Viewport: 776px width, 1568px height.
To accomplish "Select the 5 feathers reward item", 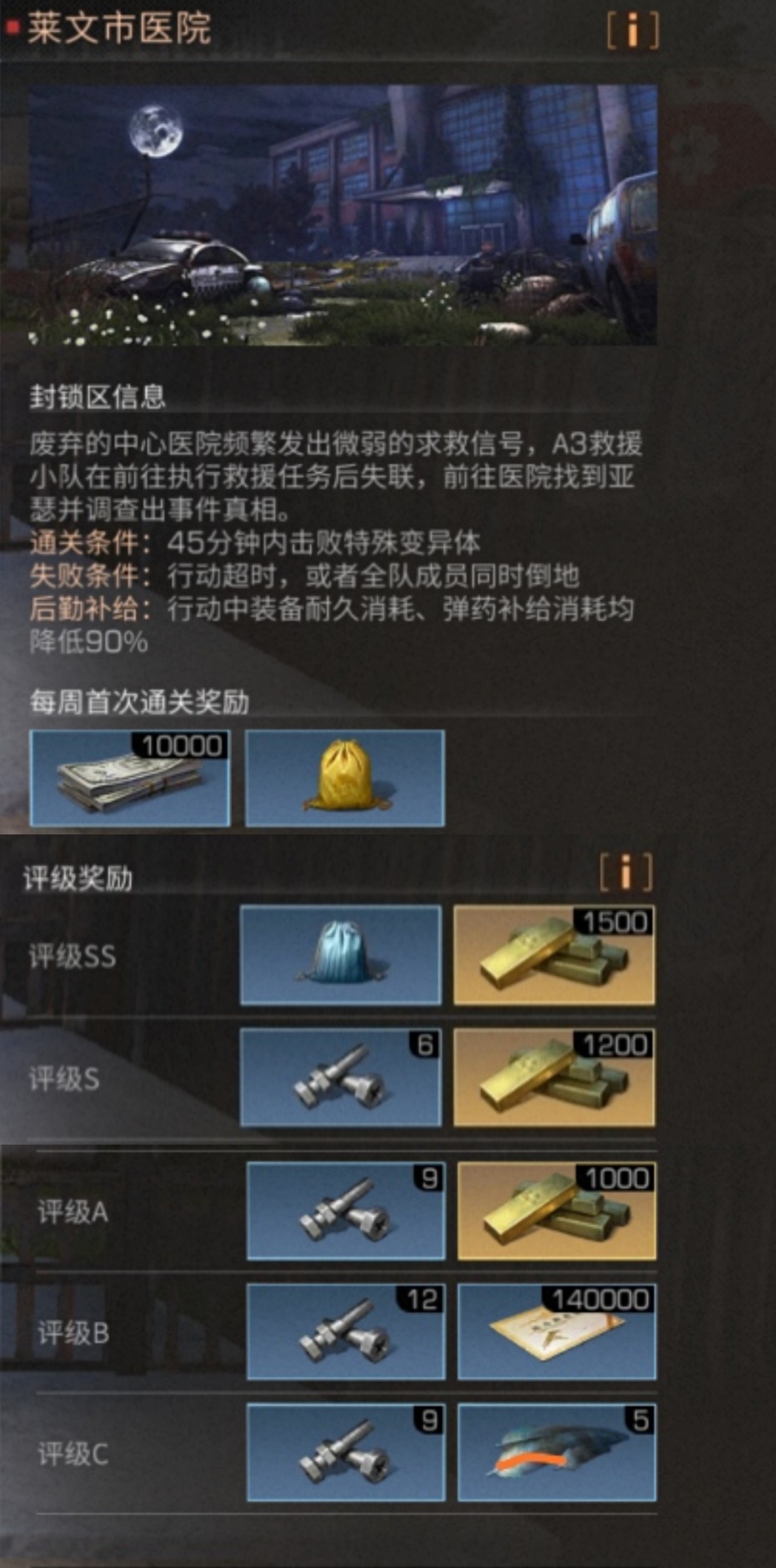I will 557,1452.
